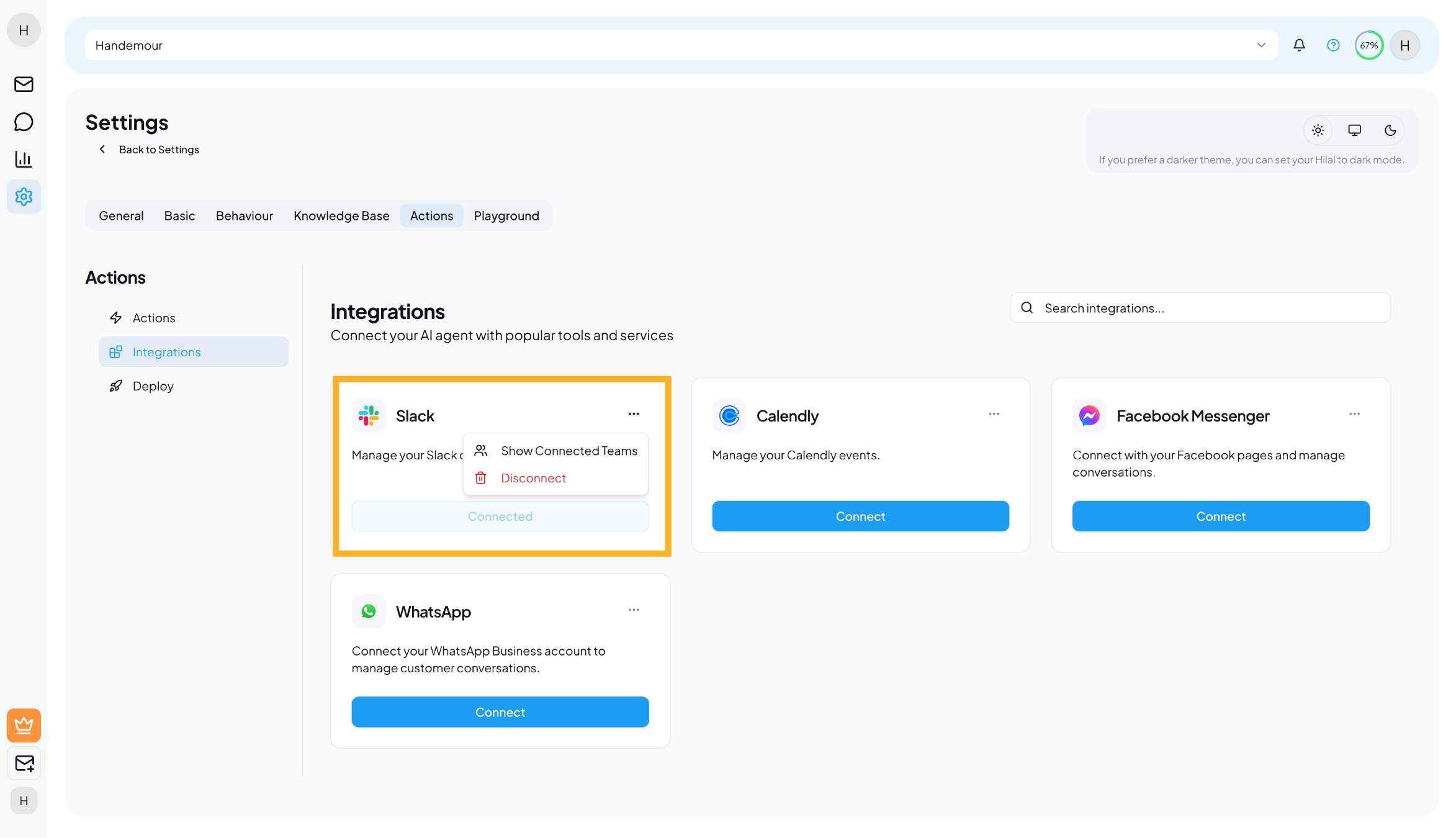Open WhatsApp card three-dot menu
Viewport: 1456px width, 838px height.
pos(634,610)
